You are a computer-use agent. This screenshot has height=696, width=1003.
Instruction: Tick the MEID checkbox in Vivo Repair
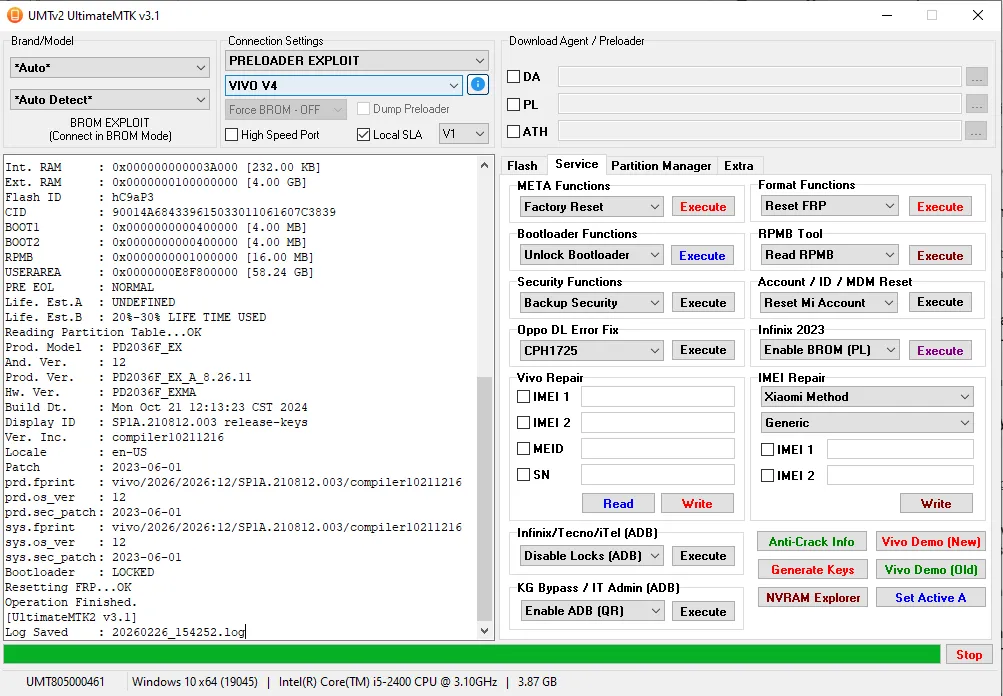tap(524, 449)
